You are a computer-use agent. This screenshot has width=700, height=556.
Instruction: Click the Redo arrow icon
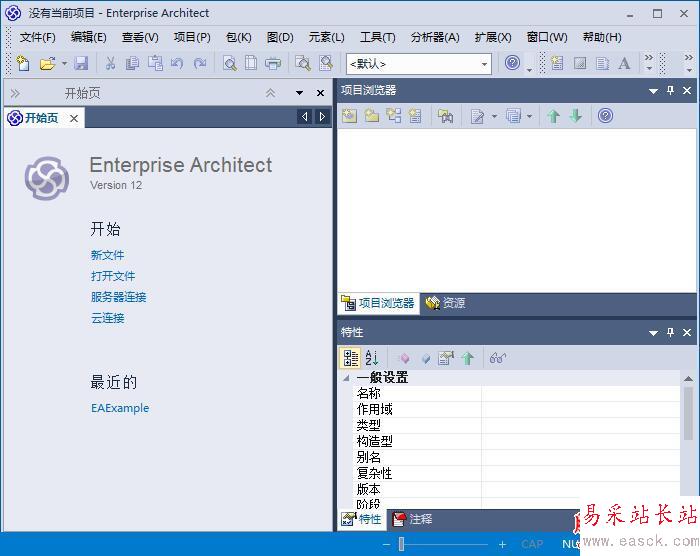coord(200,63)
